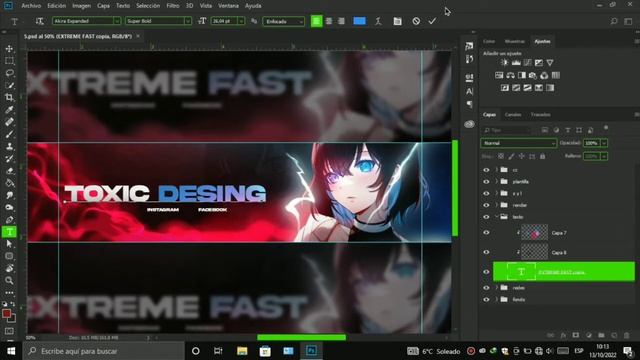Add a Curves adjustment
Image resolution: width=640 pixels, height=360 pixels.
527,62
